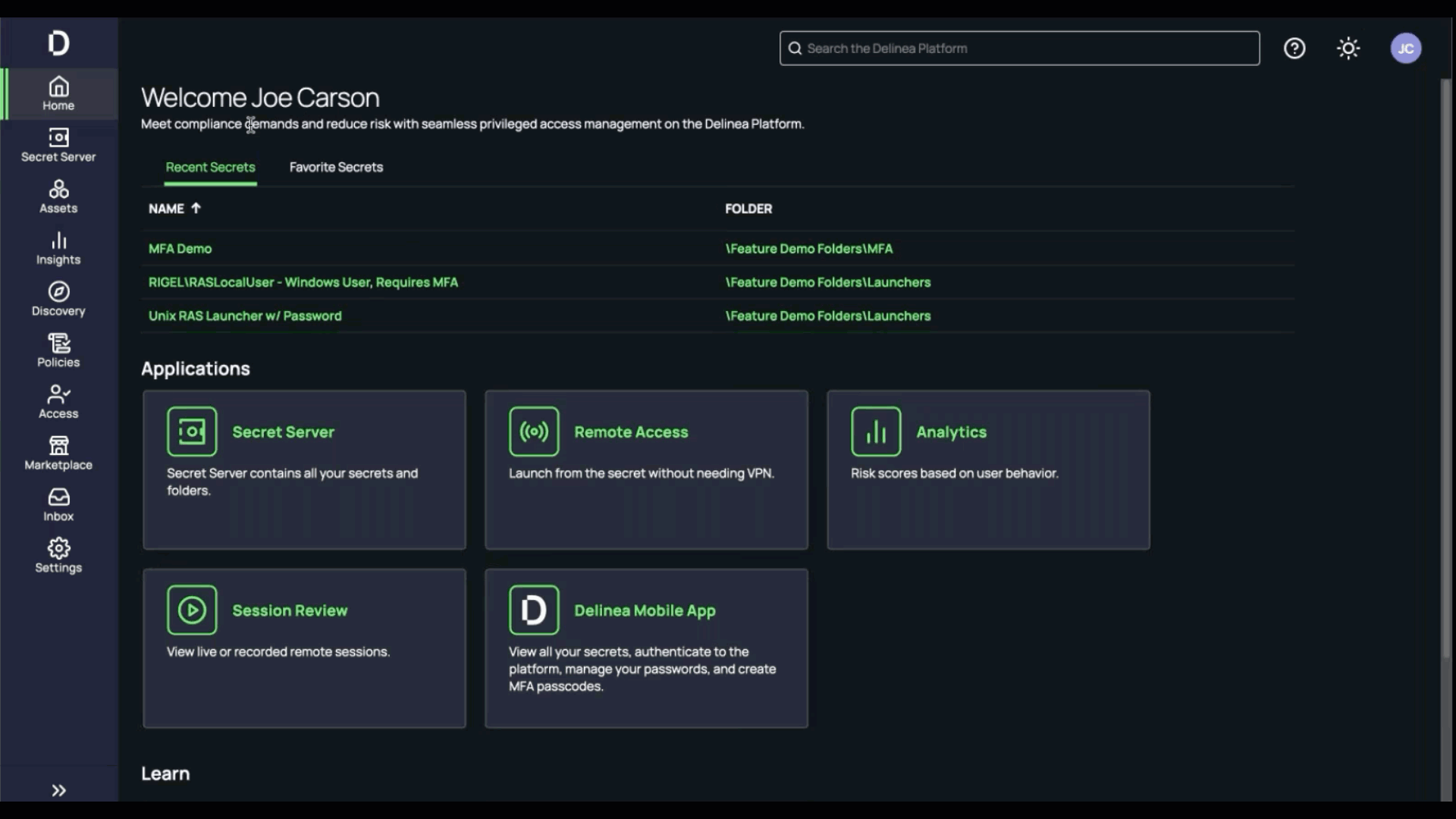Click the Search the Delinea Platform field

[x=1019, y=48]
